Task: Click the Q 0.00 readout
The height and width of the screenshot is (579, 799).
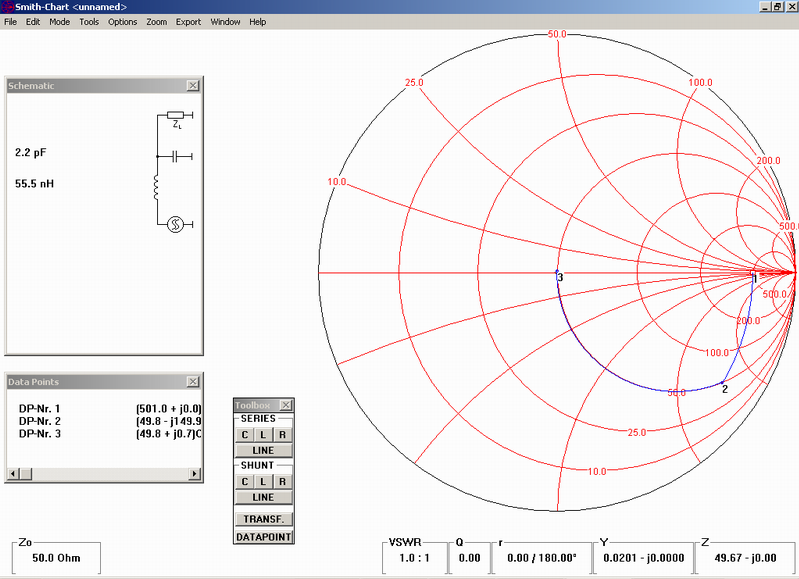Action: 469,558
